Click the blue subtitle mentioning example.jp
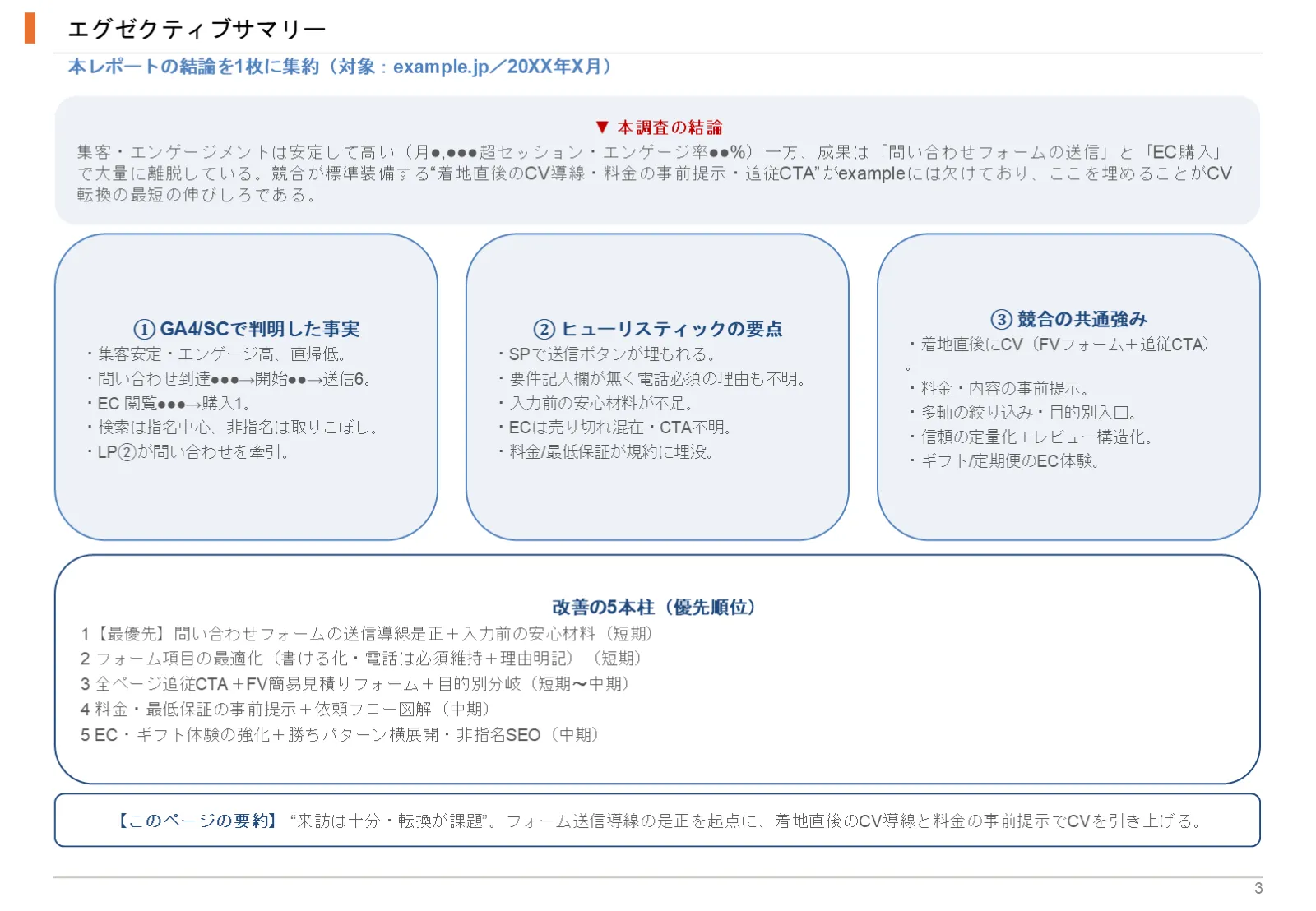Viewport: 1316px width, 911px height. click(x=341, y=67)
